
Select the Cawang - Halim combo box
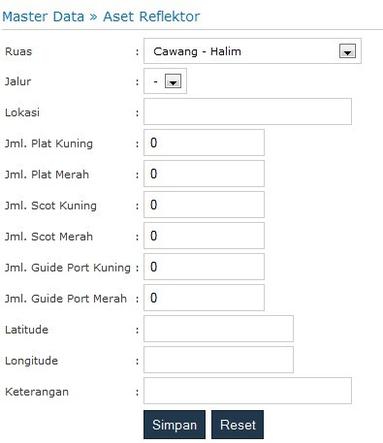[252, 51]
